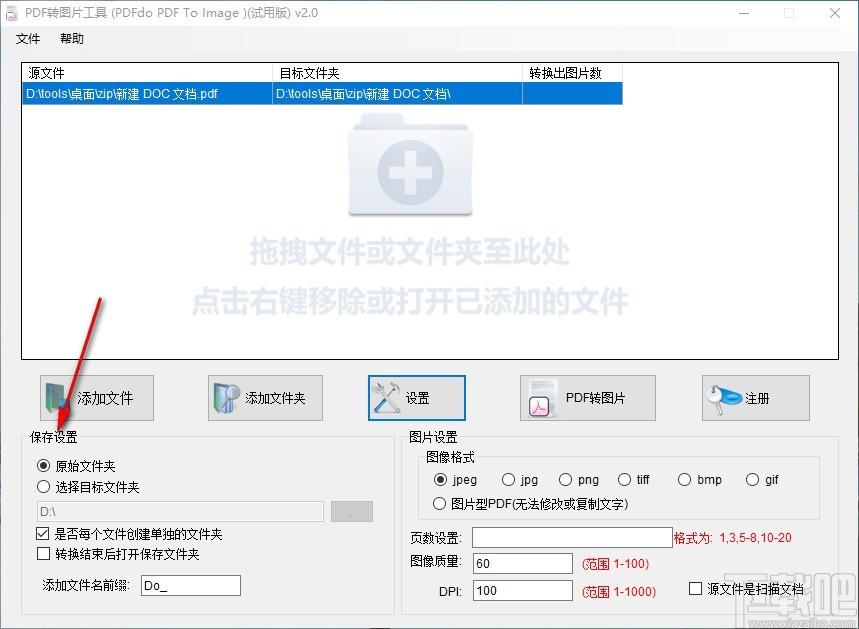
Task: Click the 添加文件 button label
Action: coord(105,398)
